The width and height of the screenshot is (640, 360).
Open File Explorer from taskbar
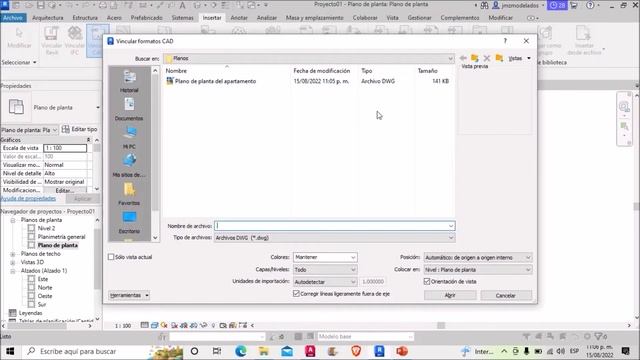[264, 351]
